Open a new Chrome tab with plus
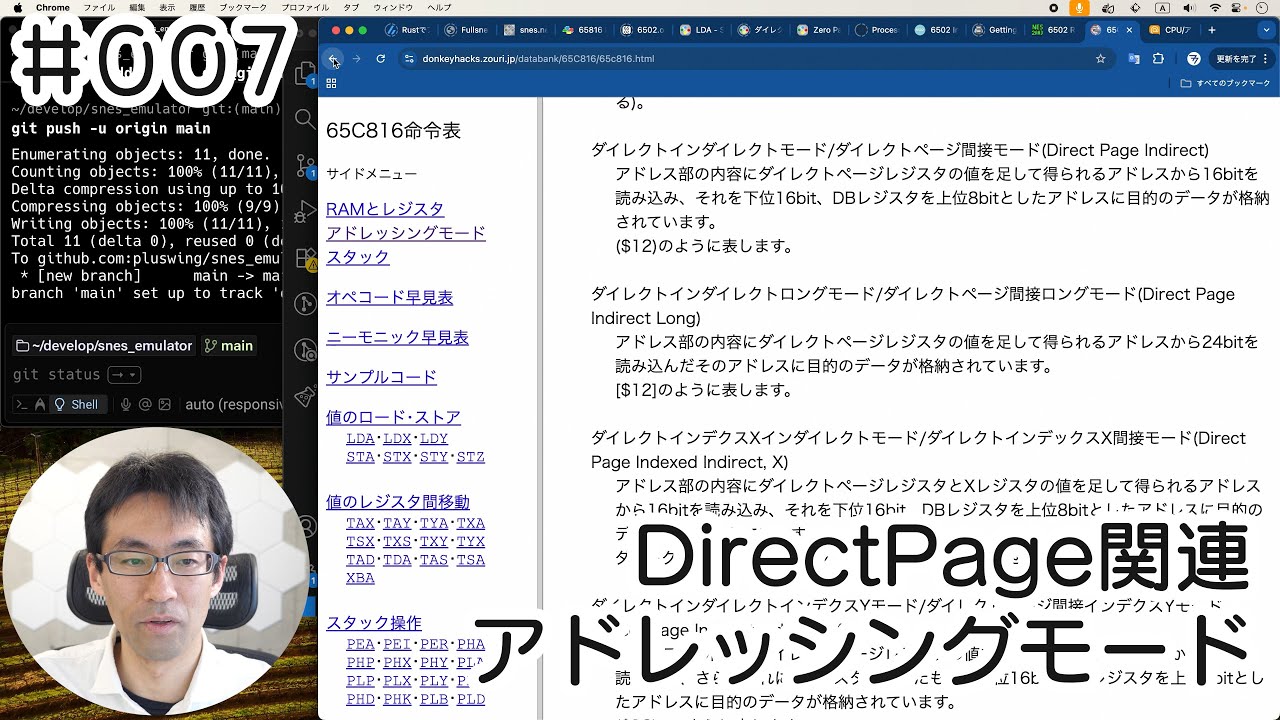The width and height of the screenshot is (1280, 720). click(x=1212, y=30)
